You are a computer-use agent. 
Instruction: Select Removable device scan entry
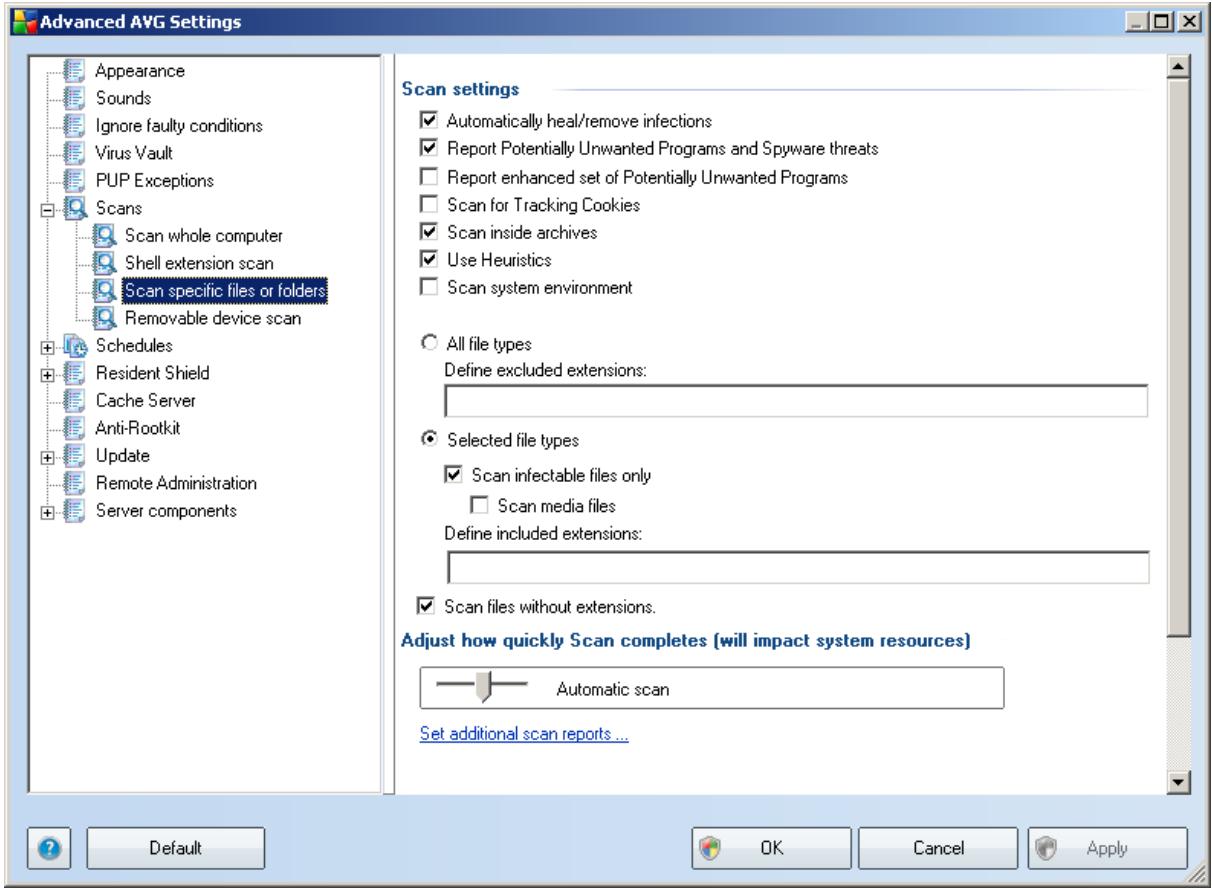[x=212, y=318]
